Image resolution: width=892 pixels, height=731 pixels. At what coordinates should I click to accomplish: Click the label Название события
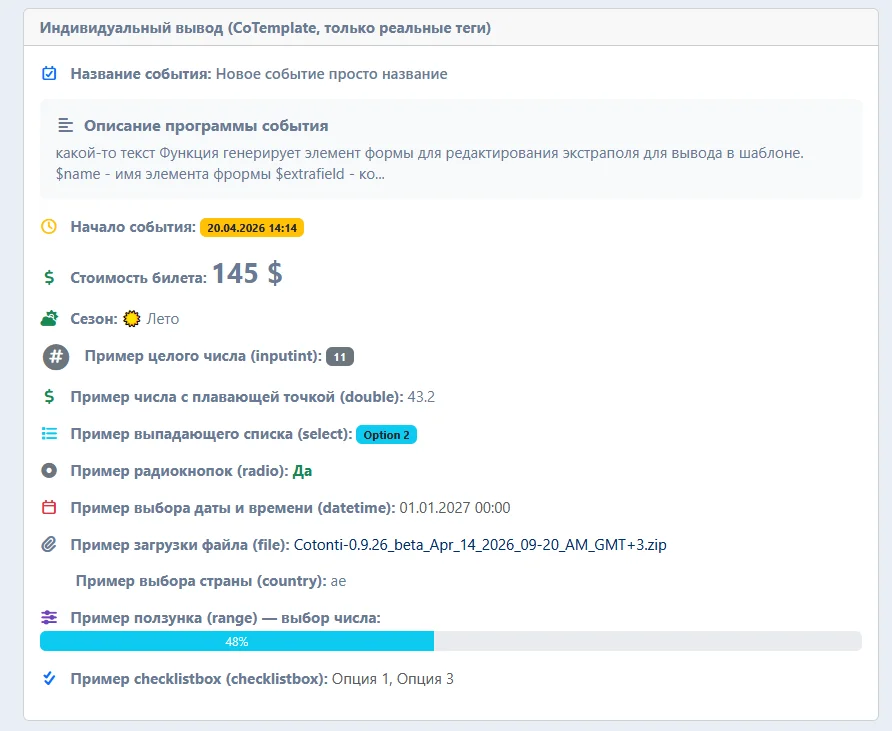pyautogui.click(x=141, y=74)
